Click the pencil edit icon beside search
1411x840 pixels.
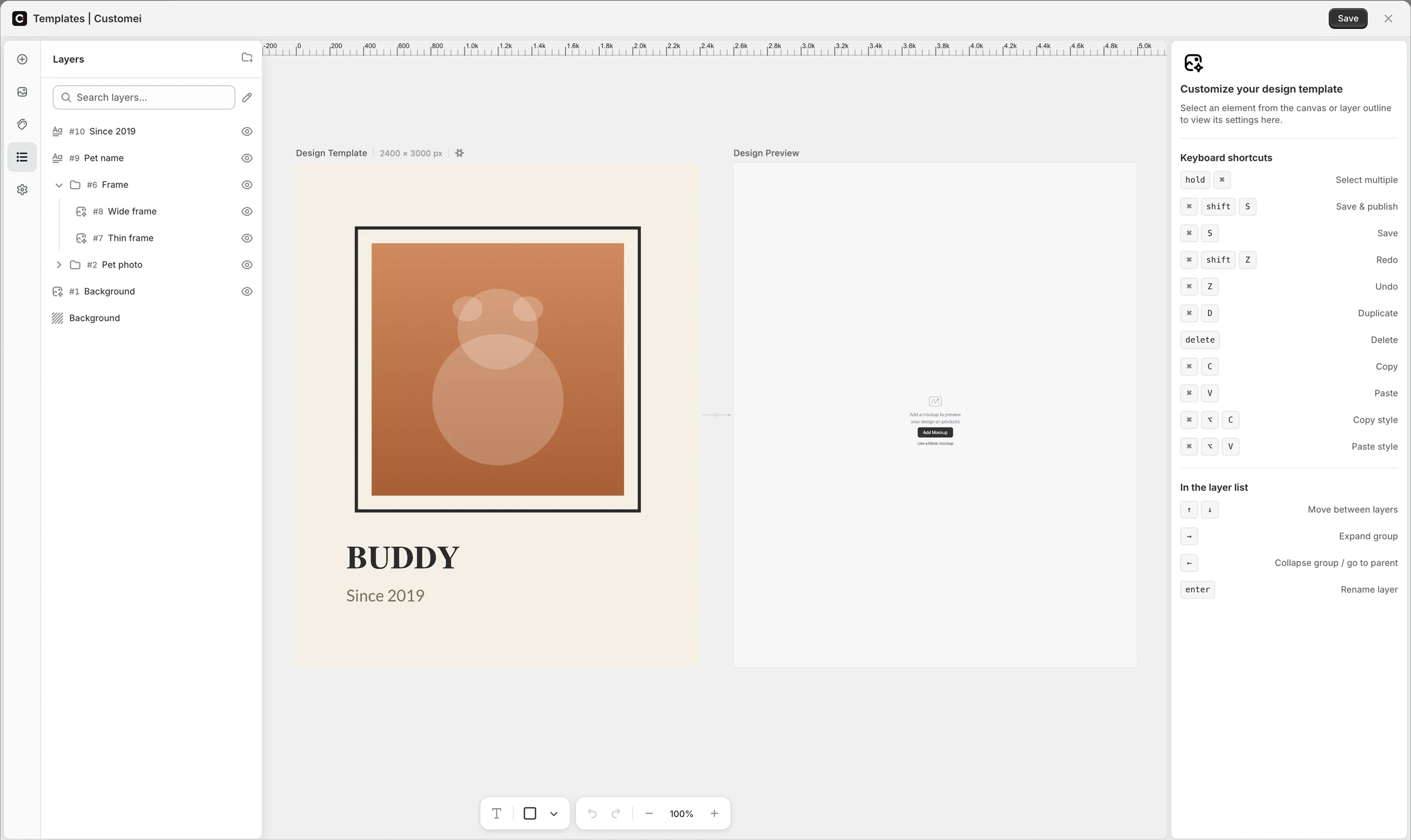pos(247,98)
